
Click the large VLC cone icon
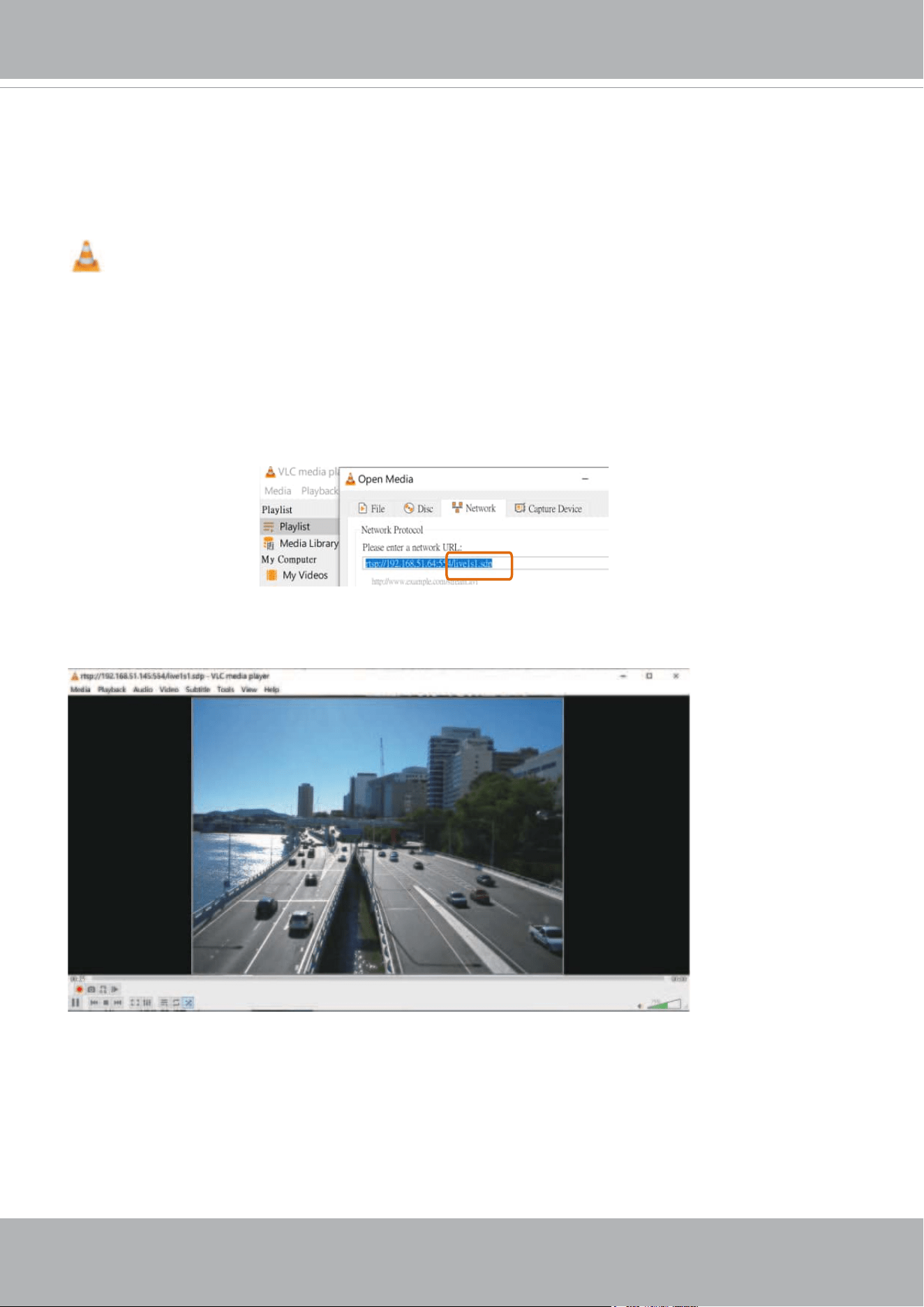87,256
